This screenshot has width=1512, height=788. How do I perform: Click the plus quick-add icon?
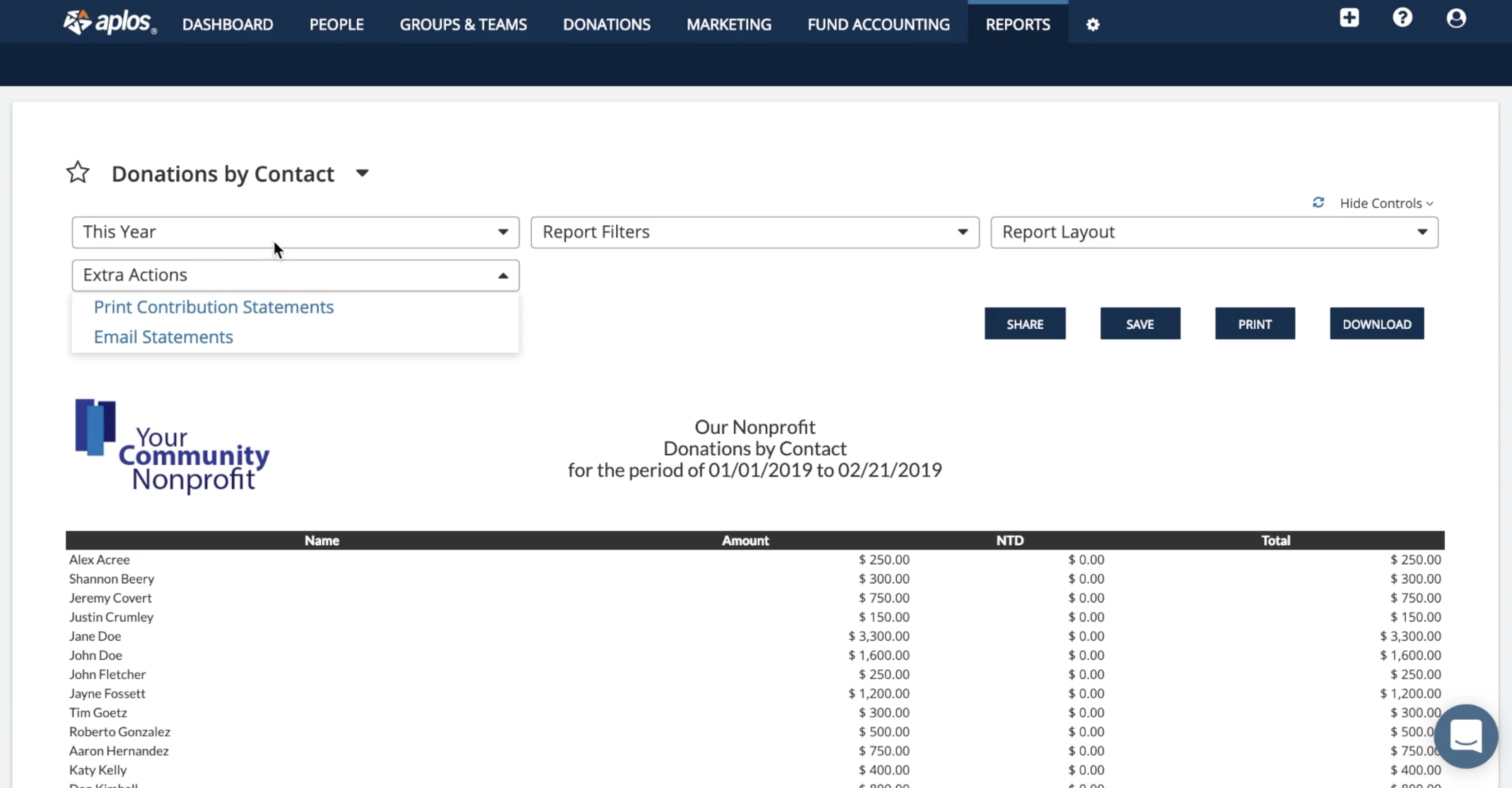click(x=1349, y=18)
